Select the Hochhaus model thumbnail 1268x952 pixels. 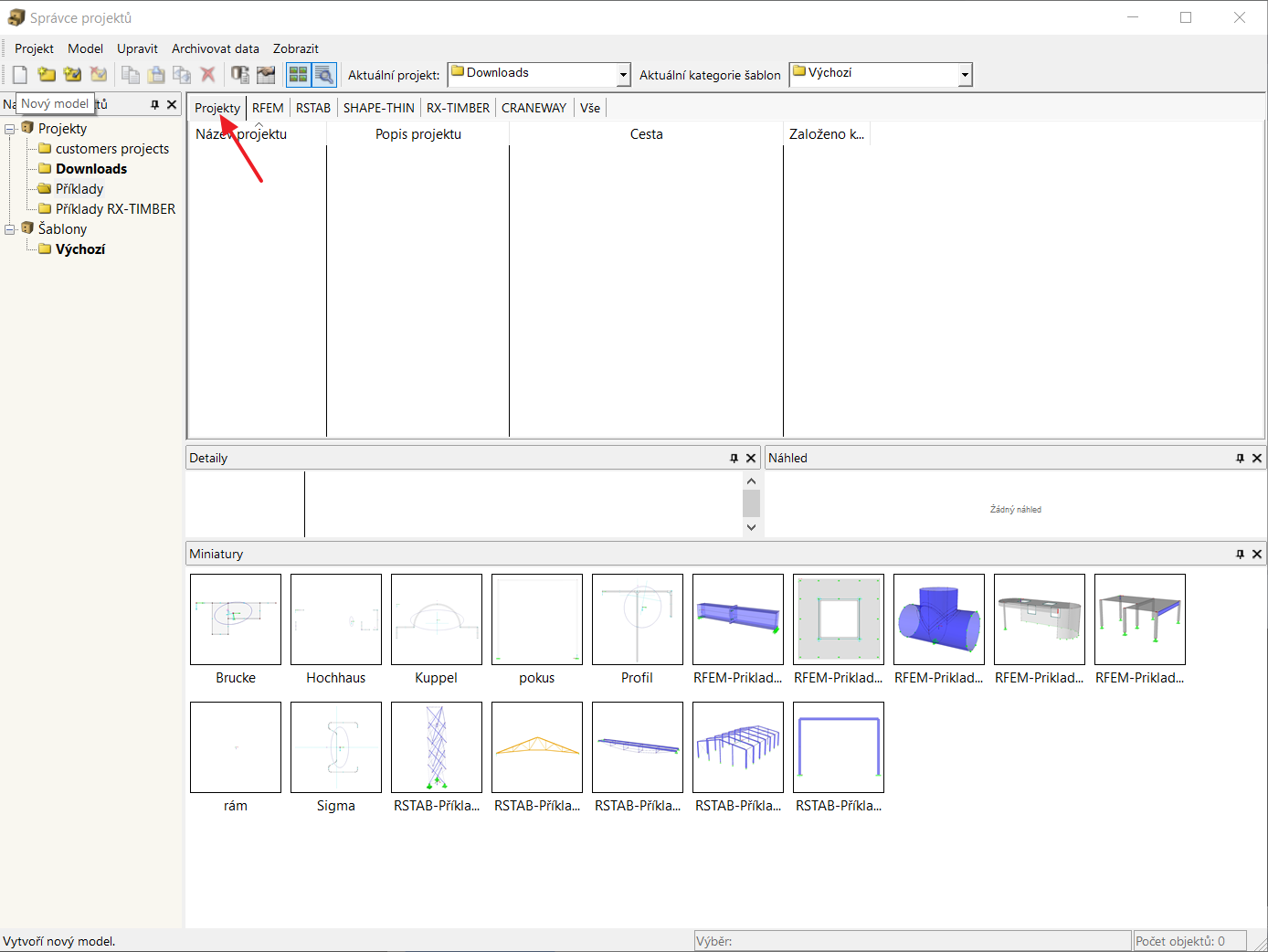(336, 619)
